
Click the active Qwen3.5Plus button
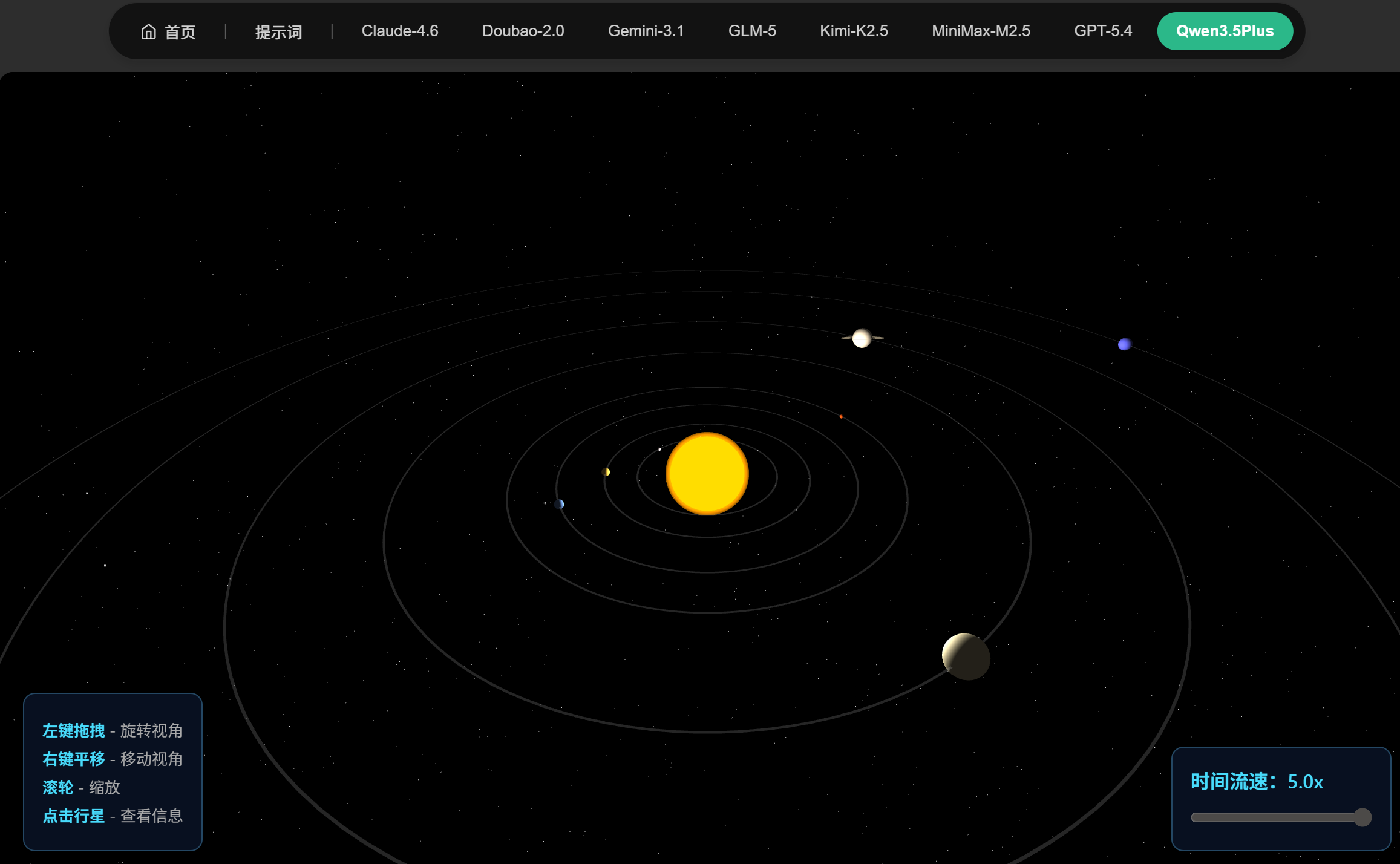pos(1225,31)
